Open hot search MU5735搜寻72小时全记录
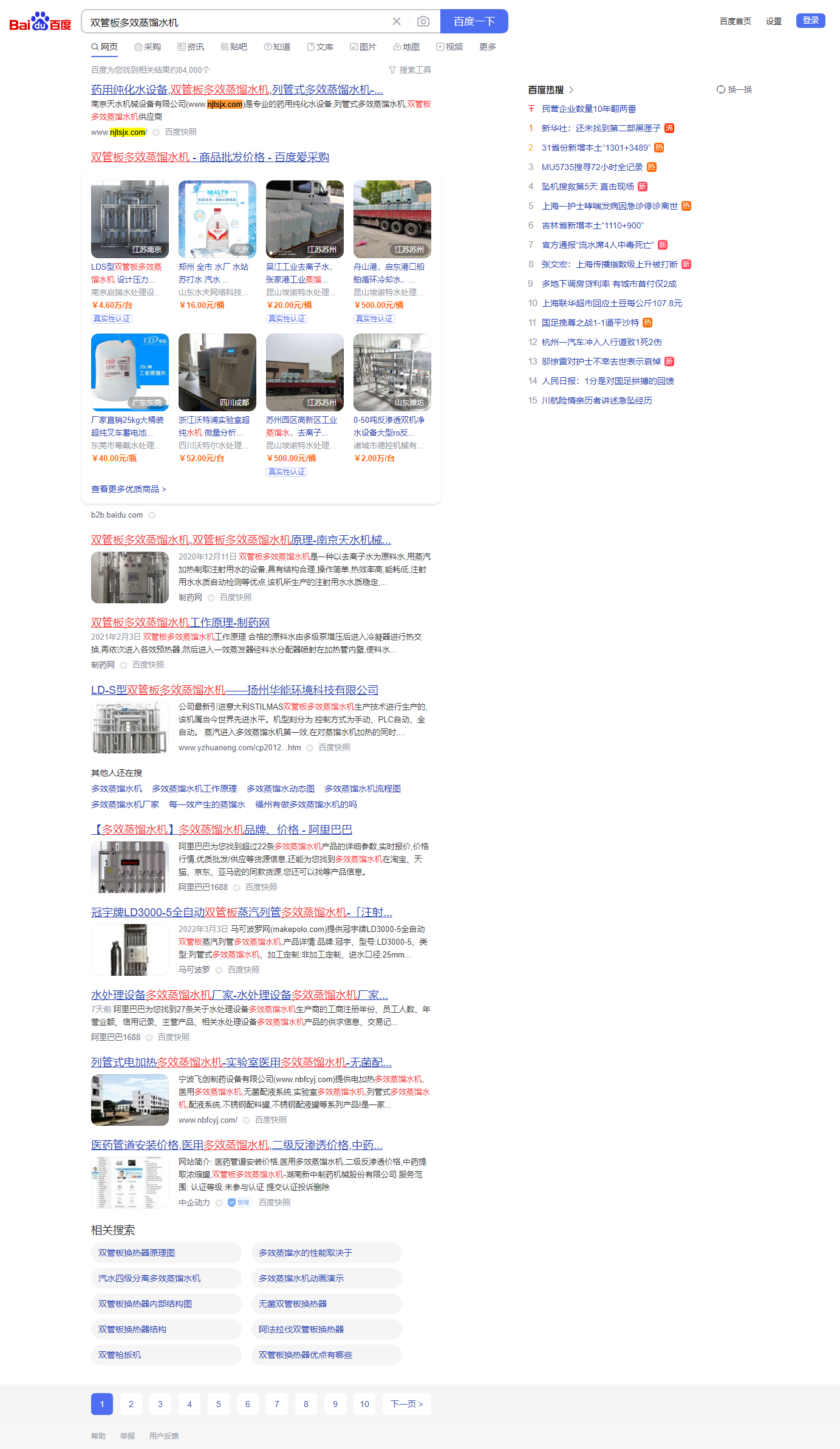Screen dimensions: 840x1449 click(592, 167)
